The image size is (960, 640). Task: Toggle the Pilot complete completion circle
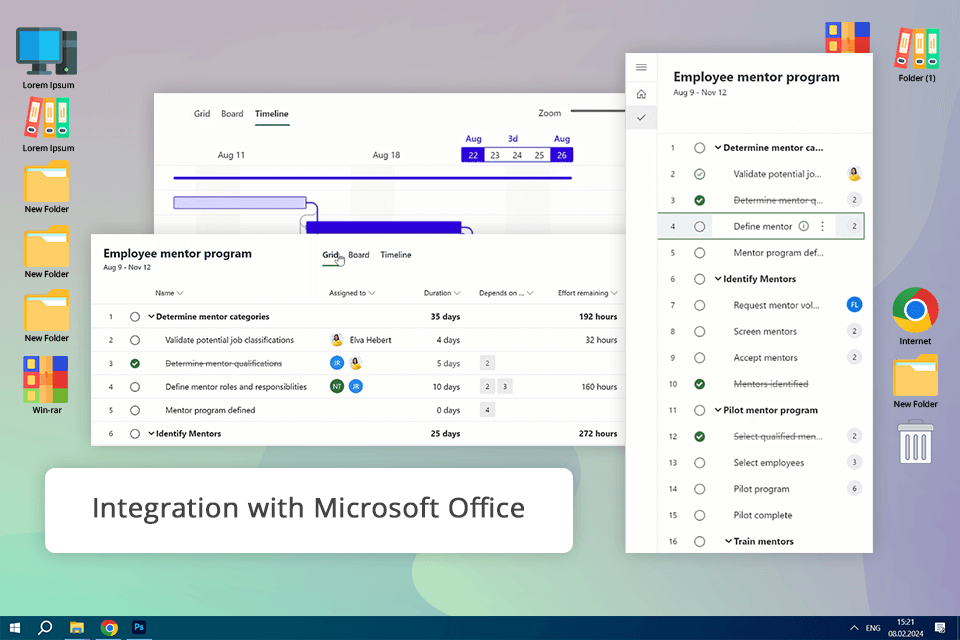tap(699, 515)
